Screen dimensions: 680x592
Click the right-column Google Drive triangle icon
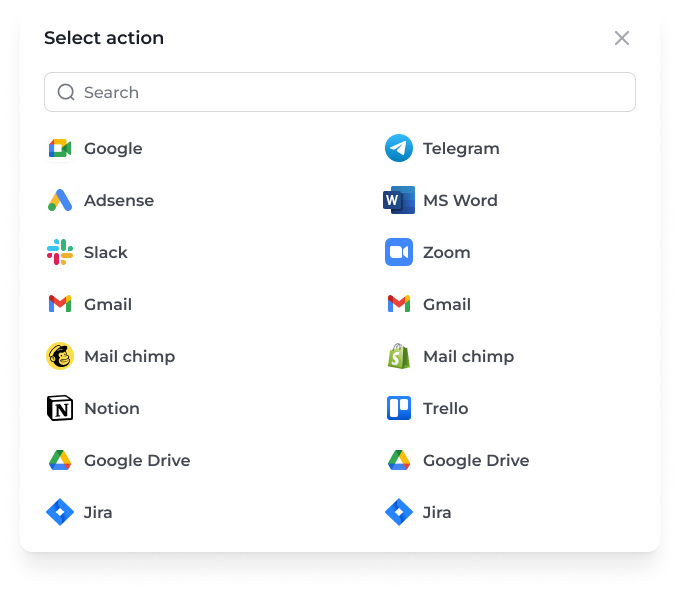click(x=399, y=460)
